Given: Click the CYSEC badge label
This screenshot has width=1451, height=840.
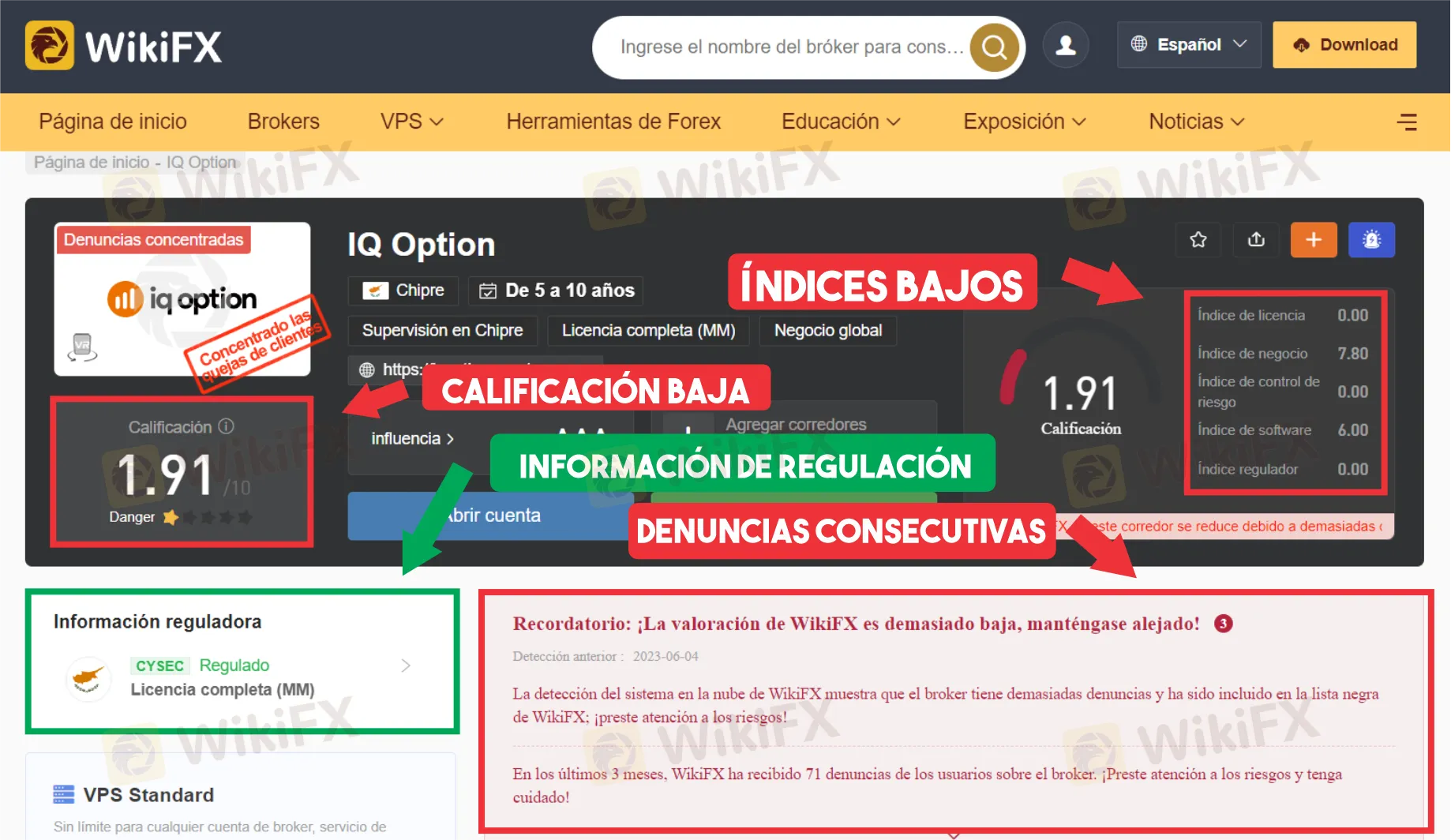Looking at the screenshot, I should pyautogui.click(x=159, y=666).
